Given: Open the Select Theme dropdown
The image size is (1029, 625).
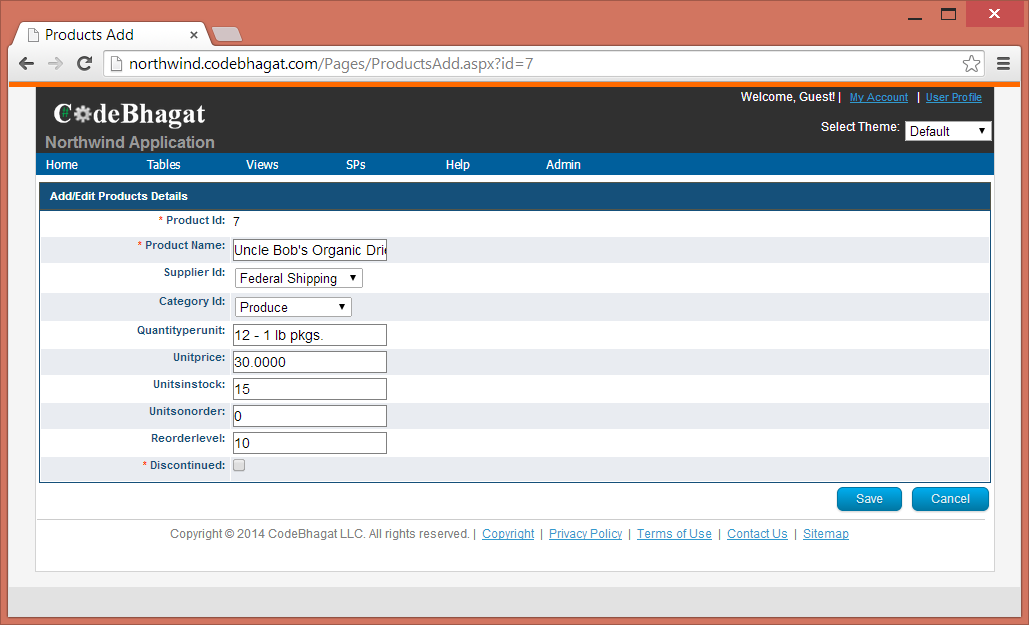Looking at the screenshot, I should (947, 131).
